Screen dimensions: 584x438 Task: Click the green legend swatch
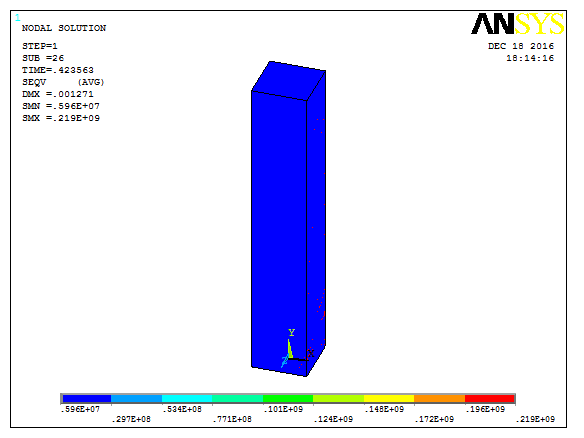pos(288,399)
